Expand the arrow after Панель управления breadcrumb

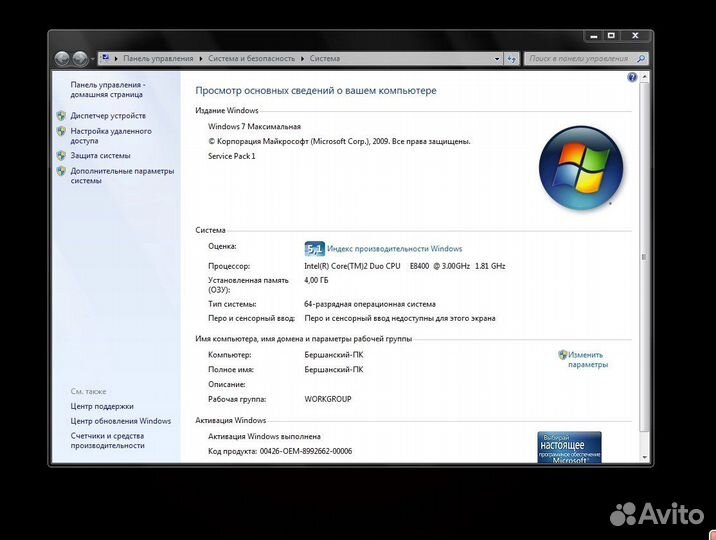click(200, 59)
